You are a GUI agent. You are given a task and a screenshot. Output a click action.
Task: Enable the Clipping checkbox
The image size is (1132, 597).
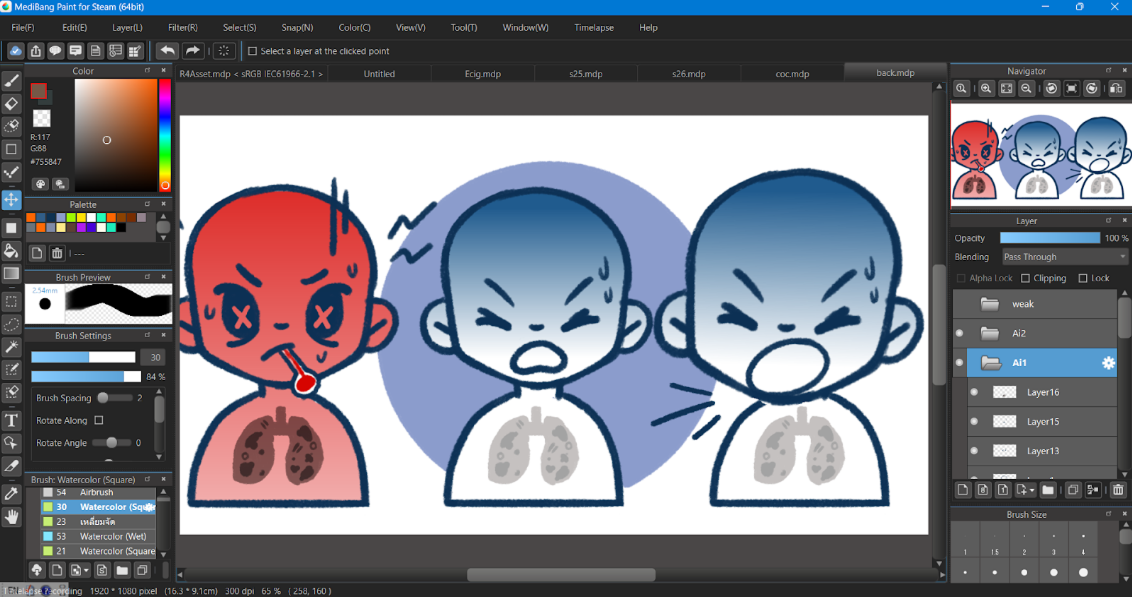[1026, 278]
